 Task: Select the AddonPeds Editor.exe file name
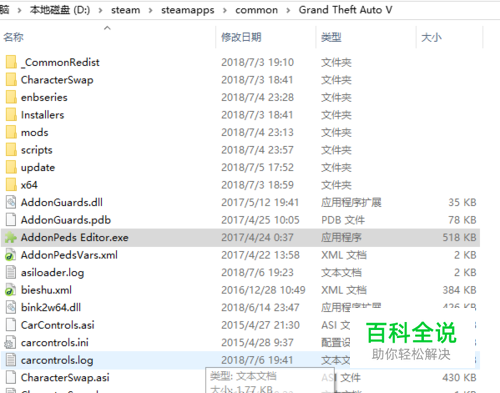pyautogui.click(x=74, y=237)
